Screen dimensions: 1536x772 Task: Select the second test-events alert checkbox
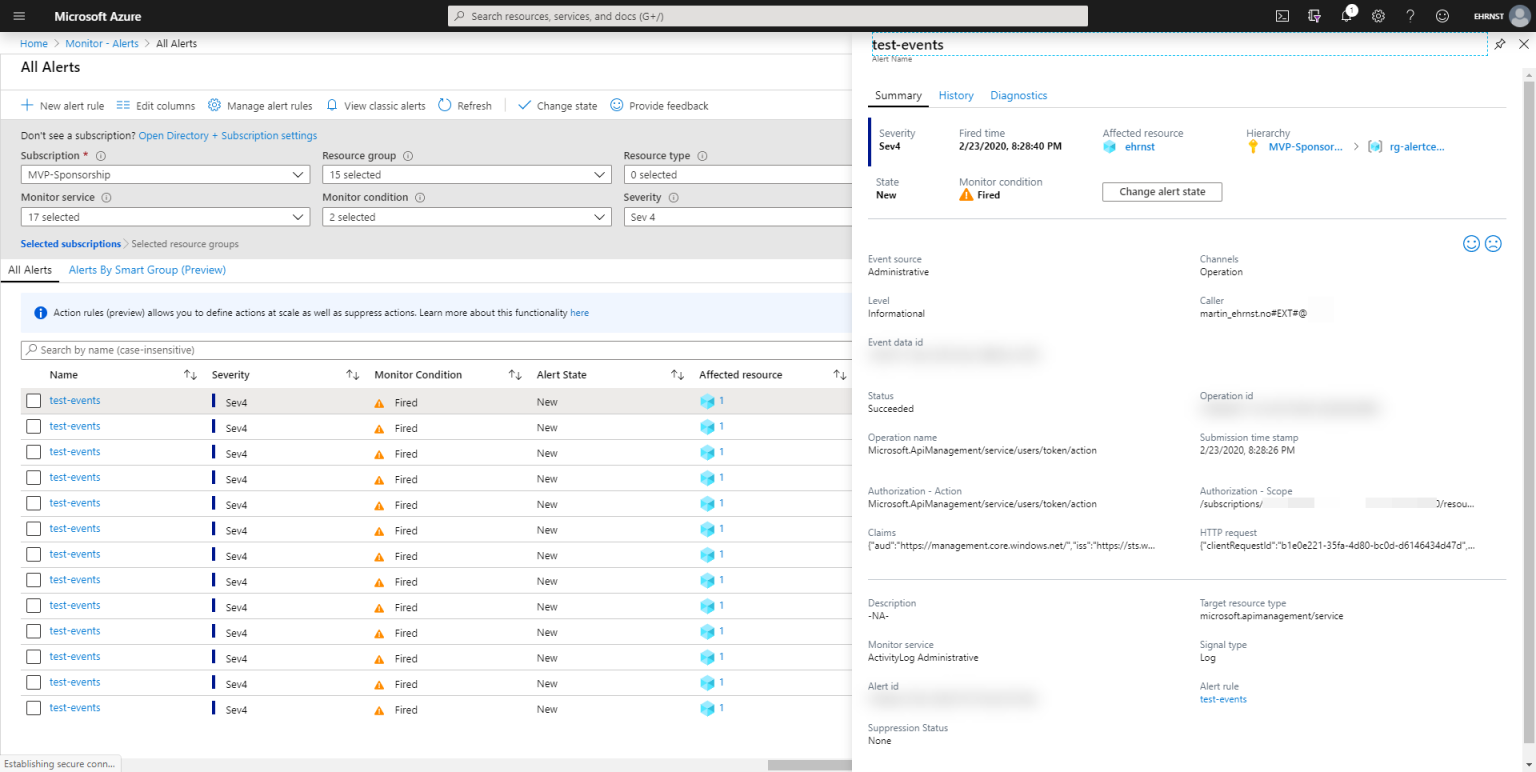(34, 427)
